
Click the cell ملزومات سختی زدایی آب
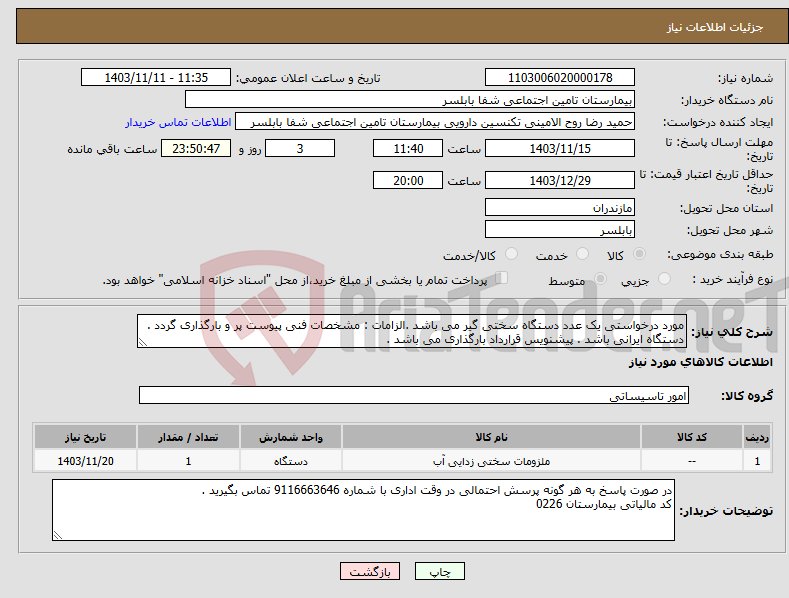(x=491, y=461)
